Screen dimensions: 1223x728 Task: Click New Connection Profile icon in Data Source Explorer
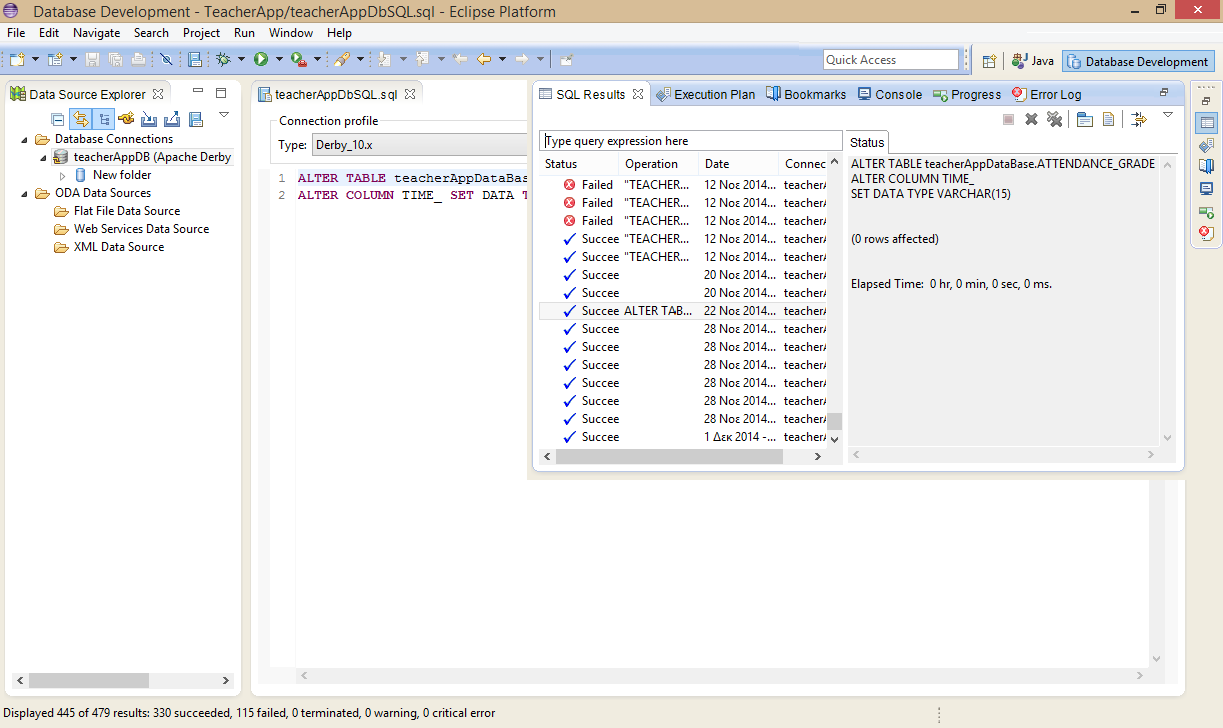click(126, 119)
